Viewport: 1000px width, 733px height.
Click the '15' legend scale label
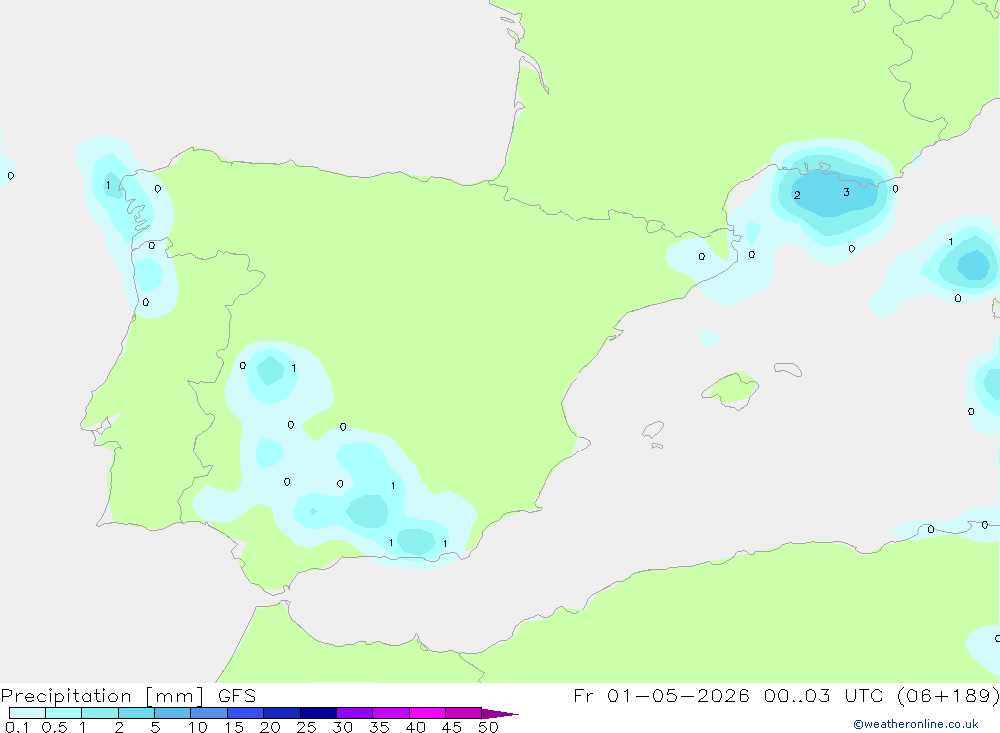click(x=233, y=727)
